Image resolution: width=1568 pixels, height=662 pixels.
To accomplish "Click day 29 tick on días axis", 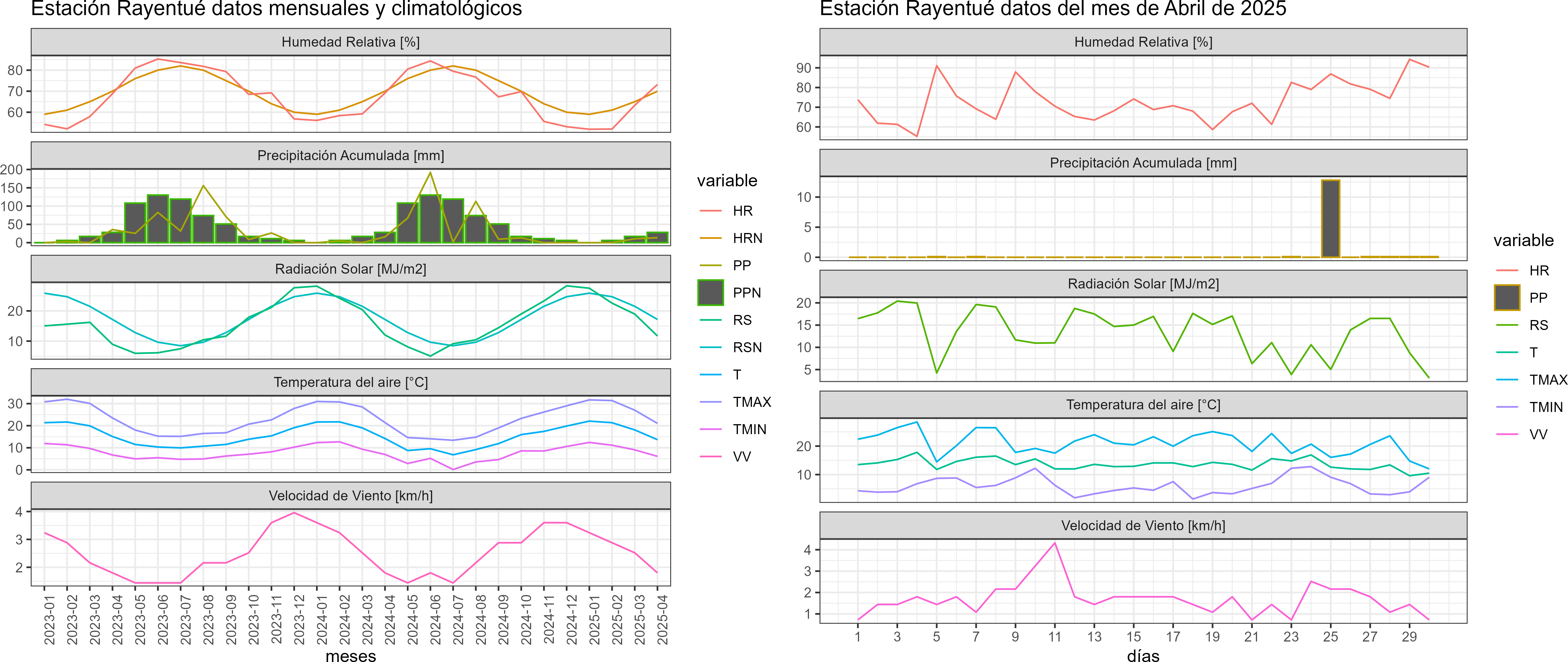I will tap(1409, 637).
